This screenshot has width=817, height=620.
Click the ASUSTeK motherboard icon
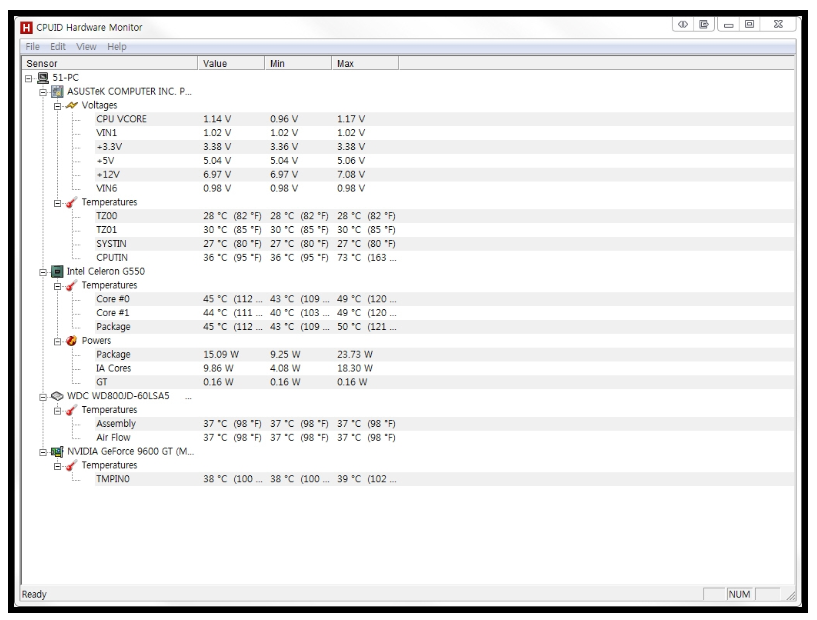[x=57, y=92]
